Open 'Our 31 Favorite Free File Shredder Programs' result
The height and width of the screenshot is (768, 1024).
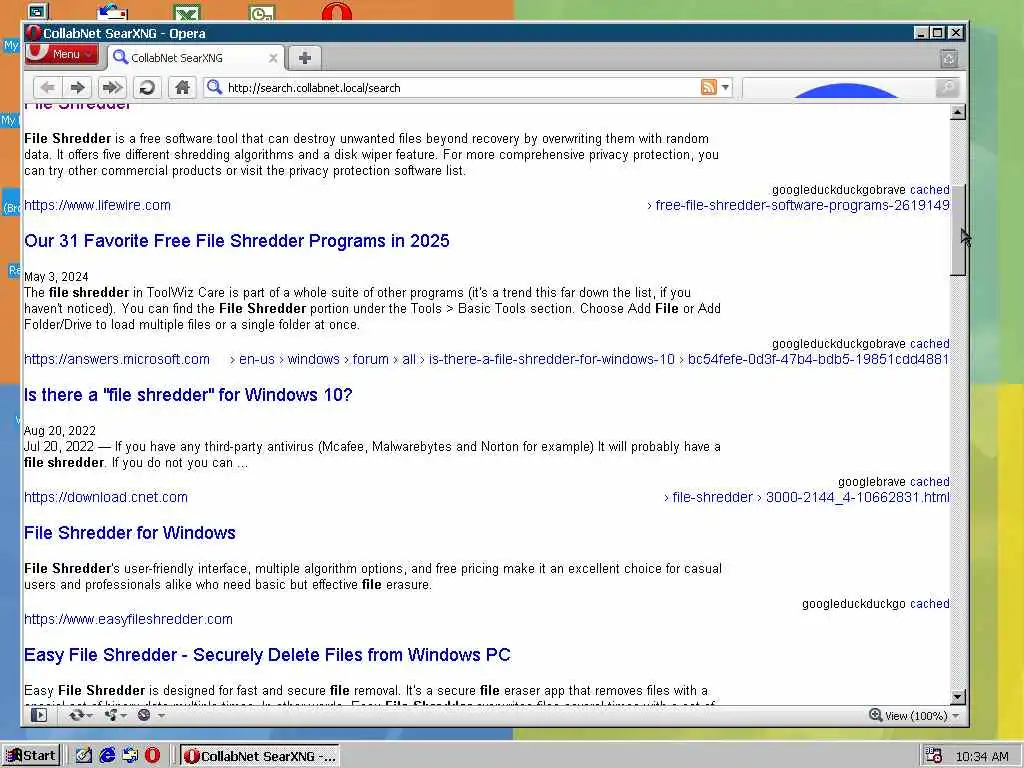(x=236, y=241)
